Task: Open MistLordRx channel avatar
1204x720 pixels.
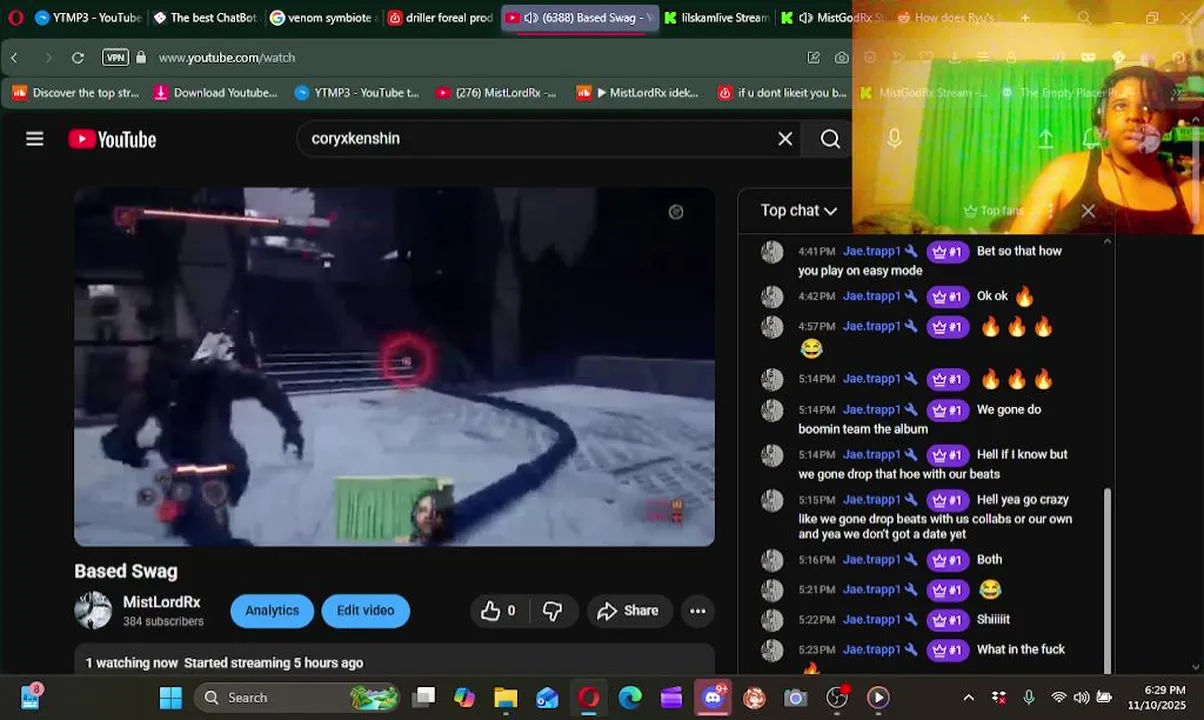Action: [x=93, y=610]
